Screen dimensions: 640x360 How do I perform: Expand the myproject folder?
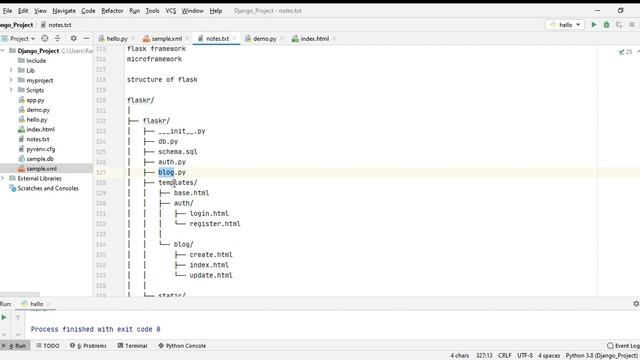11,80
